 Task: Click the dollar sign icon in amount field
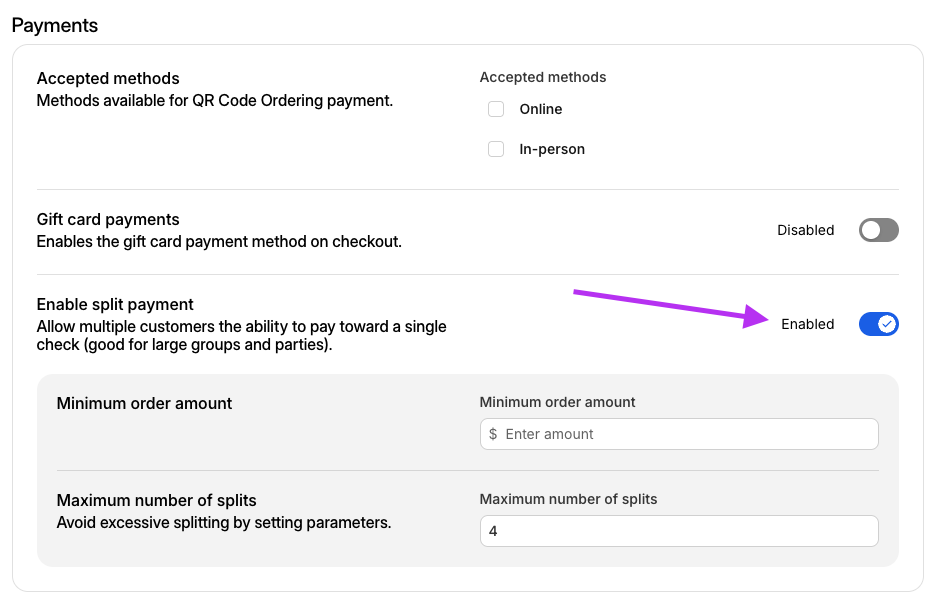coord(493,434)
